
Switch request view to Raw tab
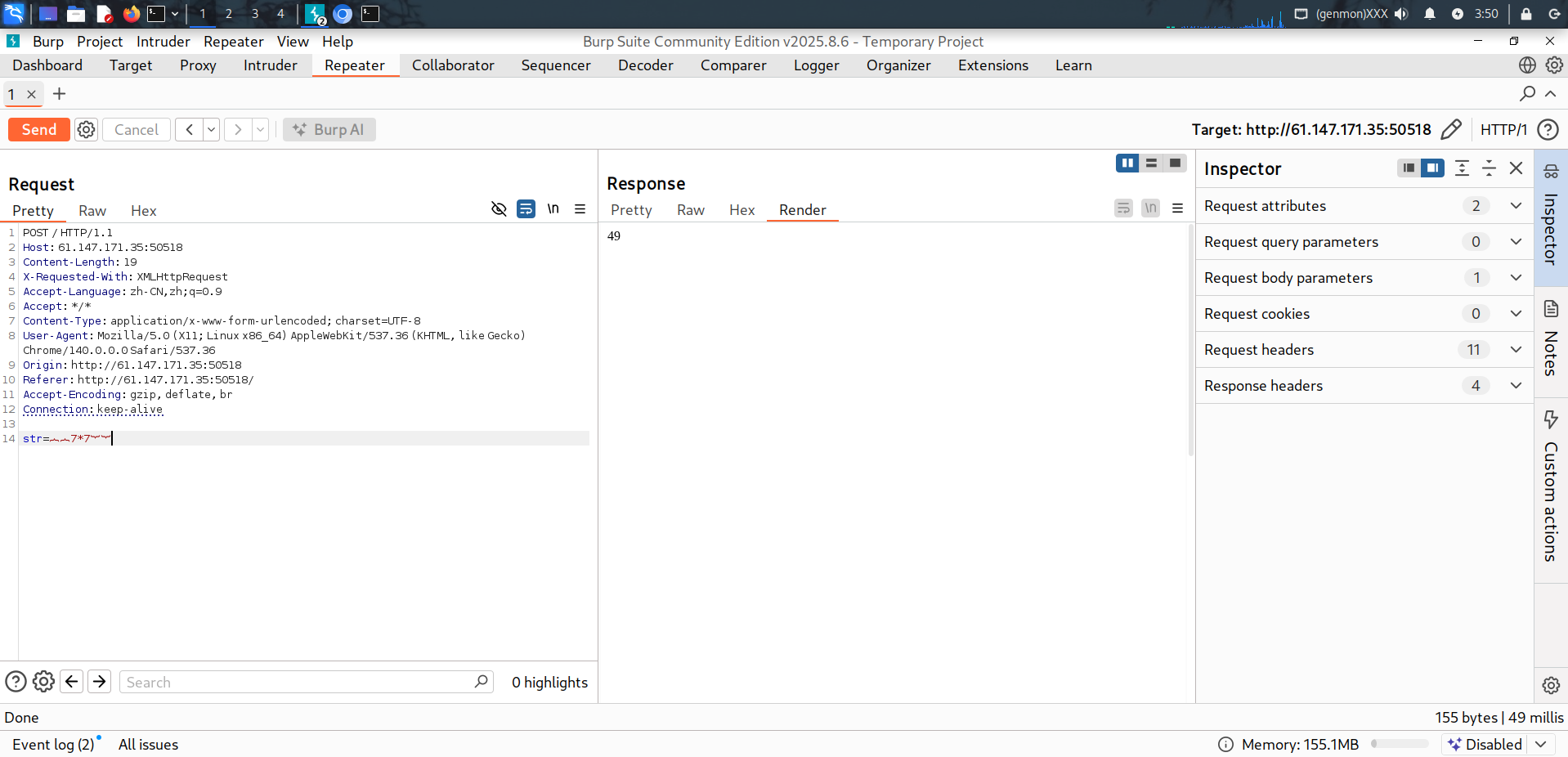(92, 210)
